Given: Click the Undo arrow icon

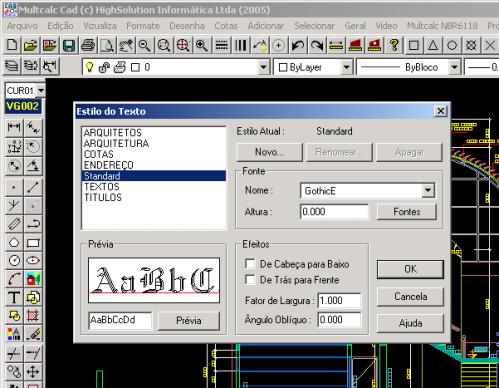Looking at the screenshot, I should [x=298, y=45].
